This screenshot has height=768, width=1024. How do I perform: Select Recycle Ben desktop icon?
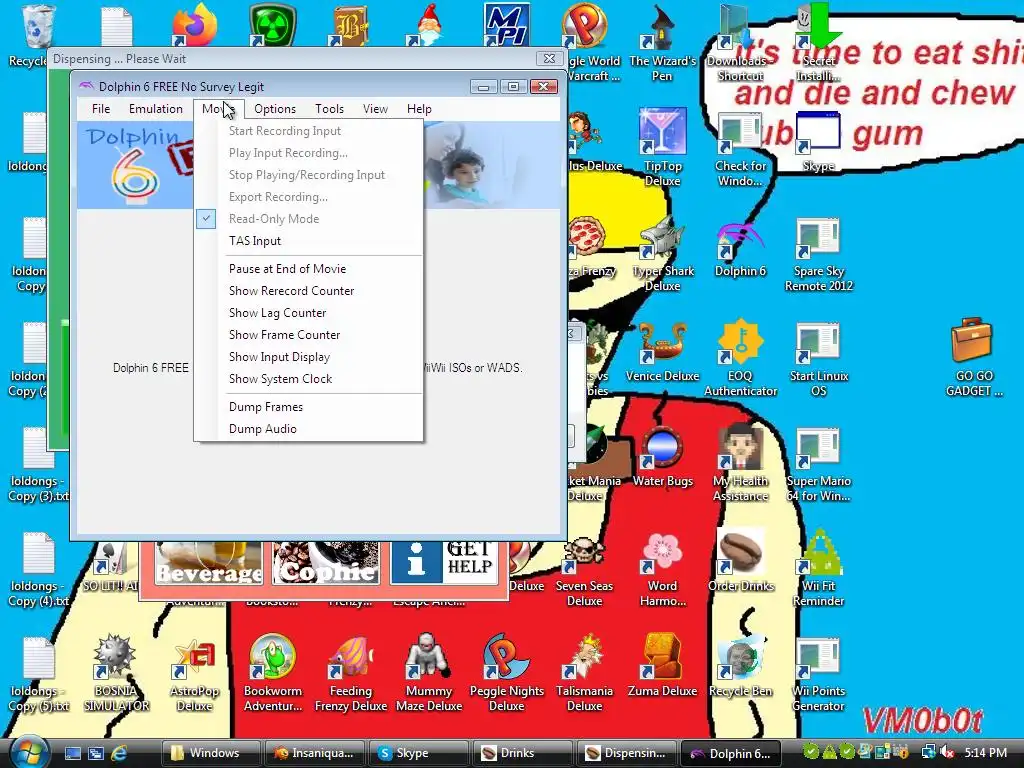pos(741,666)
